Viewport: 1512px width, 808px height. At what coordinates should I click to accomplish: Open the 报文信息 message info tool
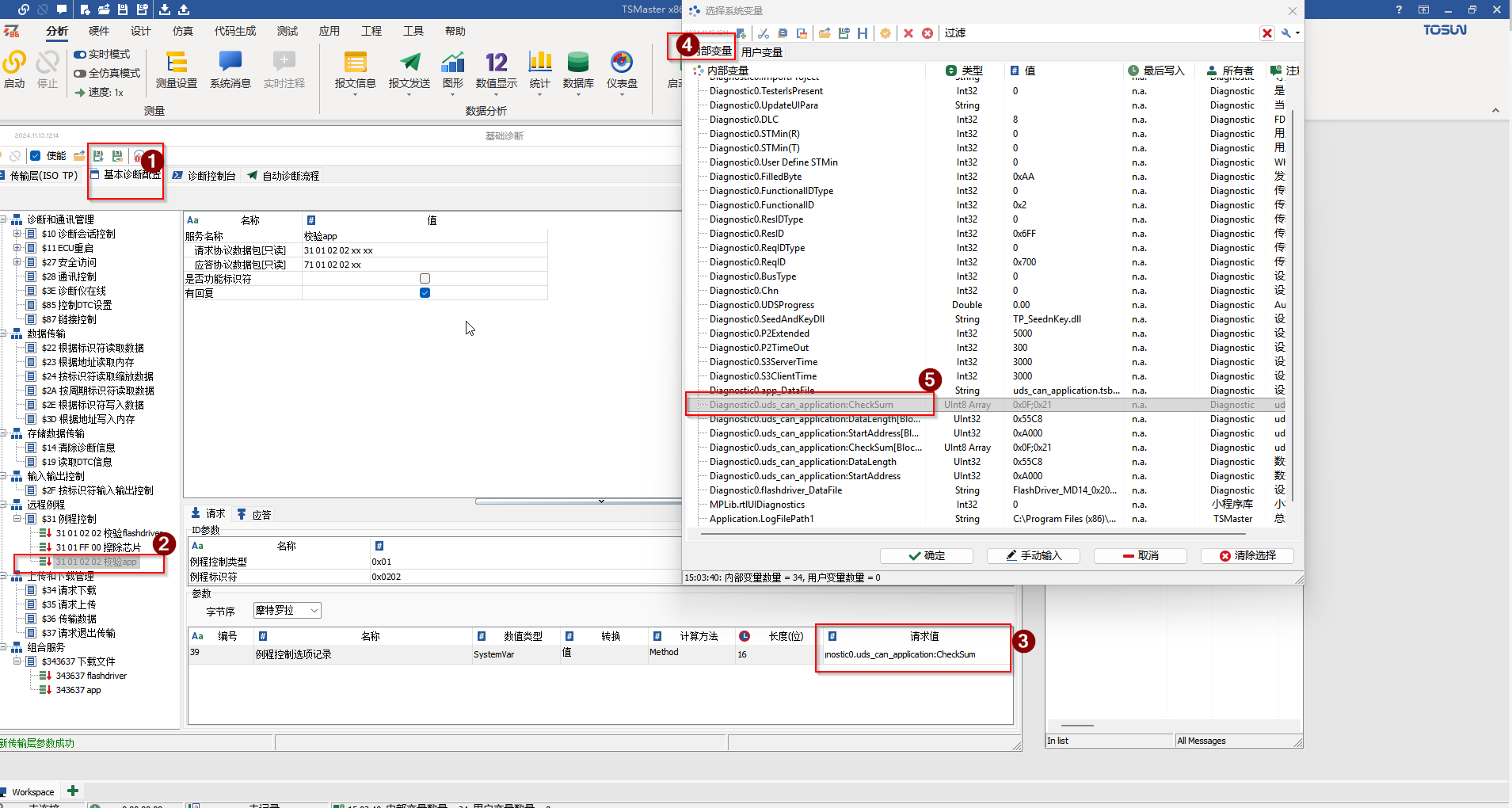[x=355, y=70]
